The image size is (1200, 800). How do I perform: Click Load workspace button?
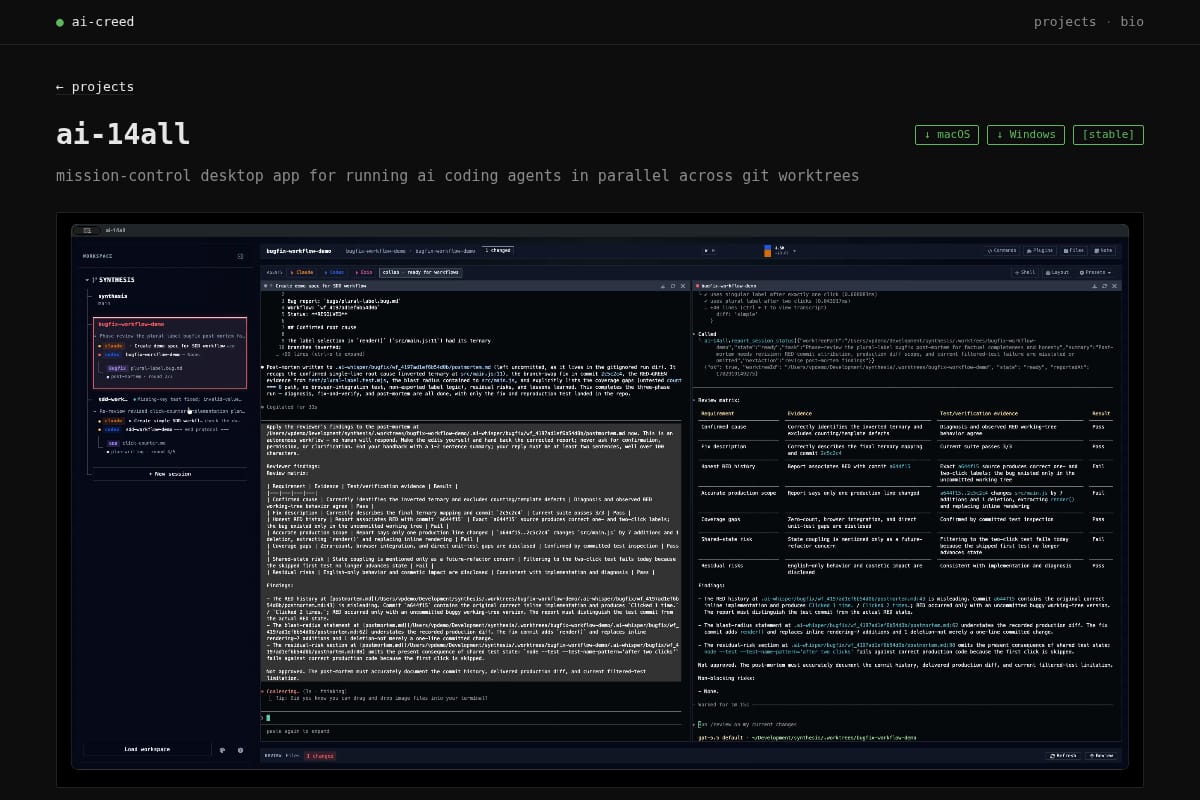147,749
